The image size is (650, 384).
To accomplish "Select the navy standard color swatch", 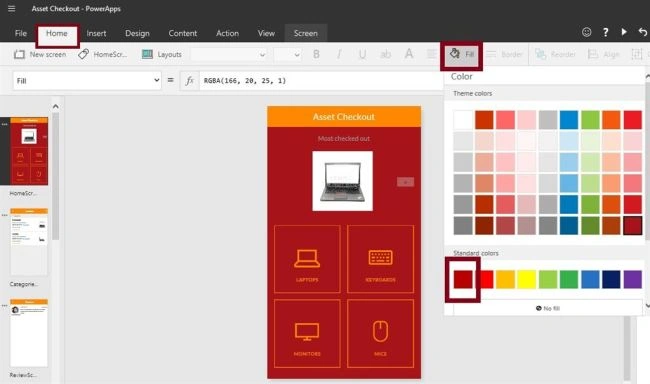I will (611, 279).
